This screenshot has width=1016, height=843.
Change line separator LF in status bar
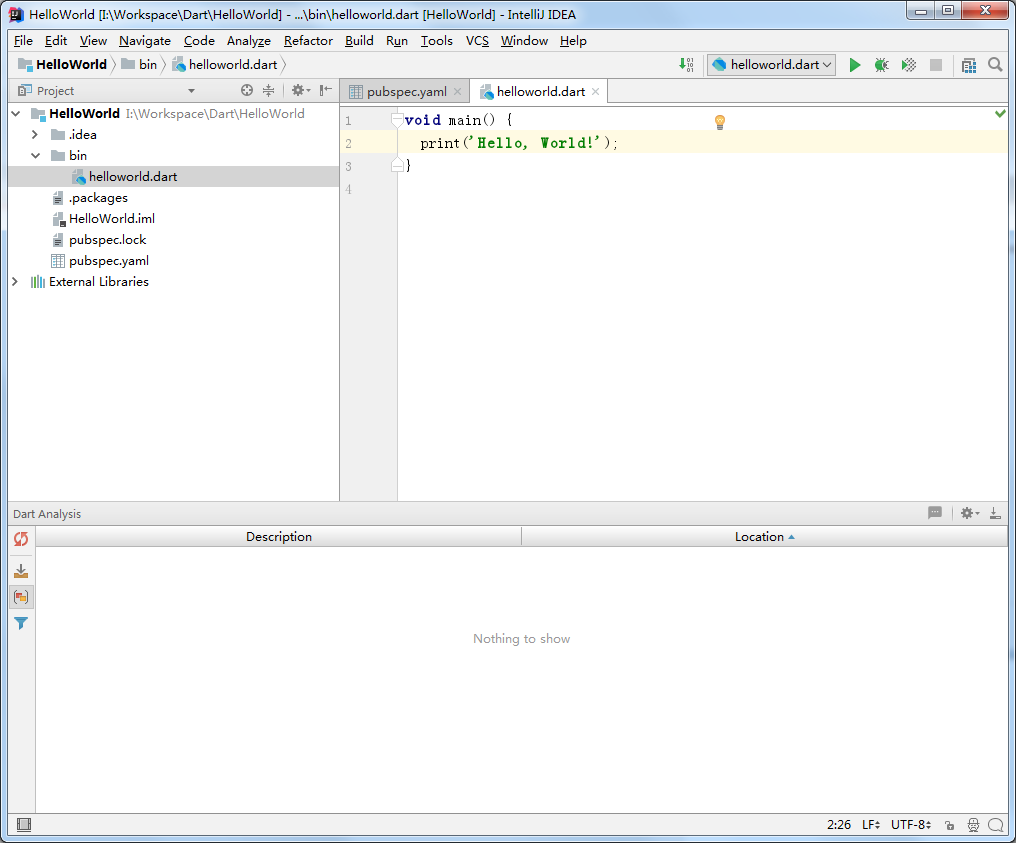871,825
